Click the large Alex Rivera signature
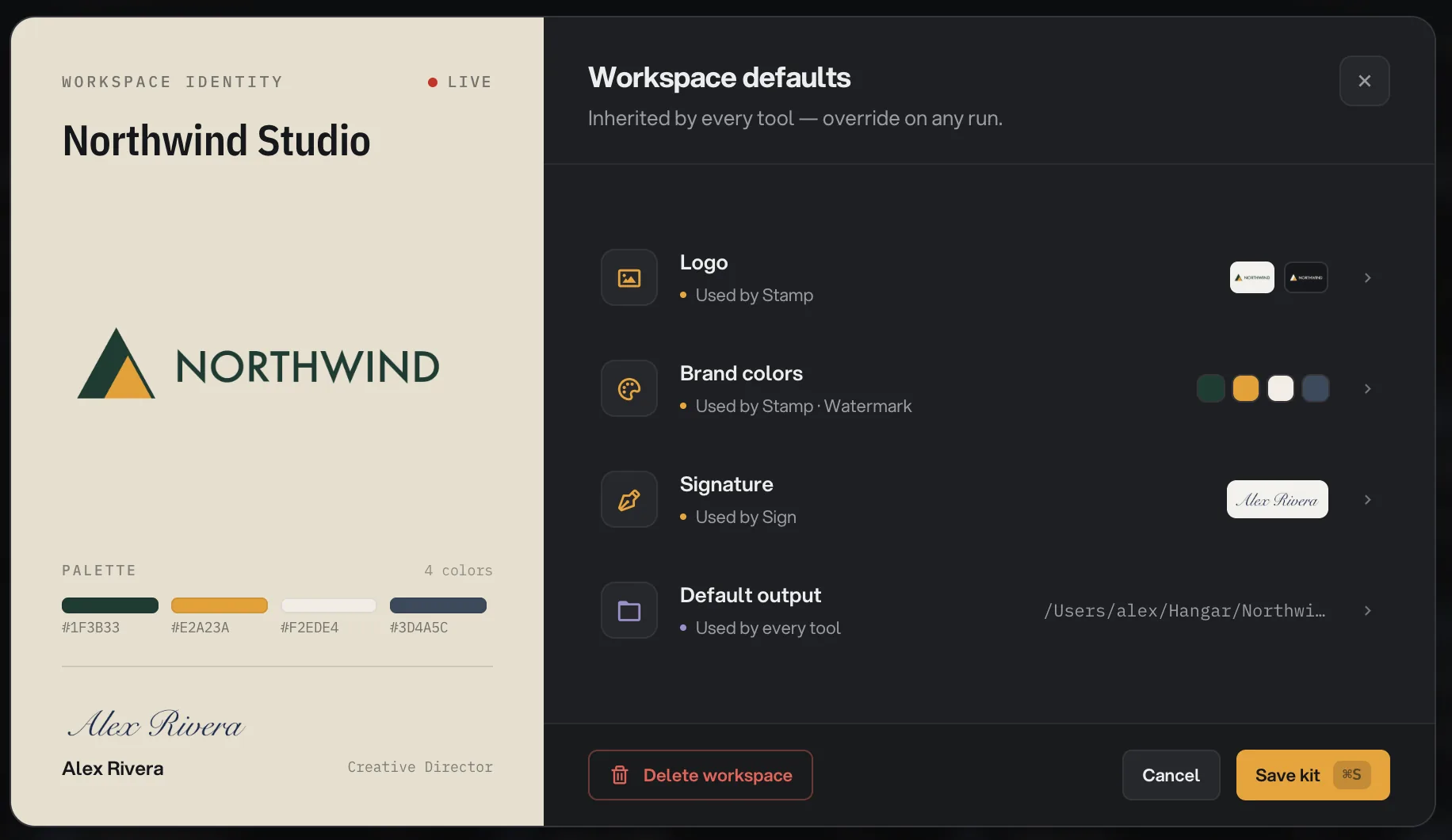This screenshot has width=1452, height=840. (x=156, y=723)
